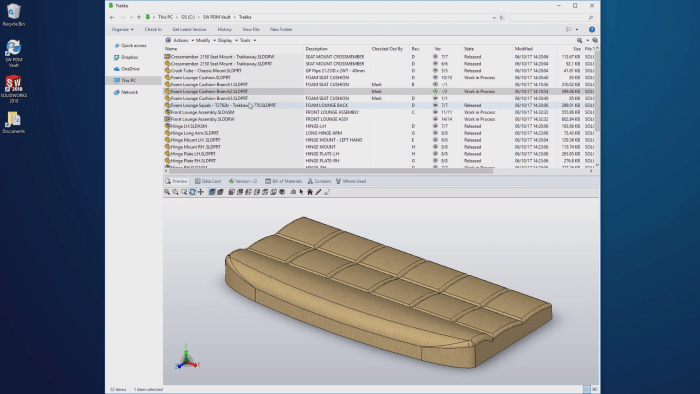Open the Display menu dropdown
This screenshot has height=394, width=700.
click(227, 41)
